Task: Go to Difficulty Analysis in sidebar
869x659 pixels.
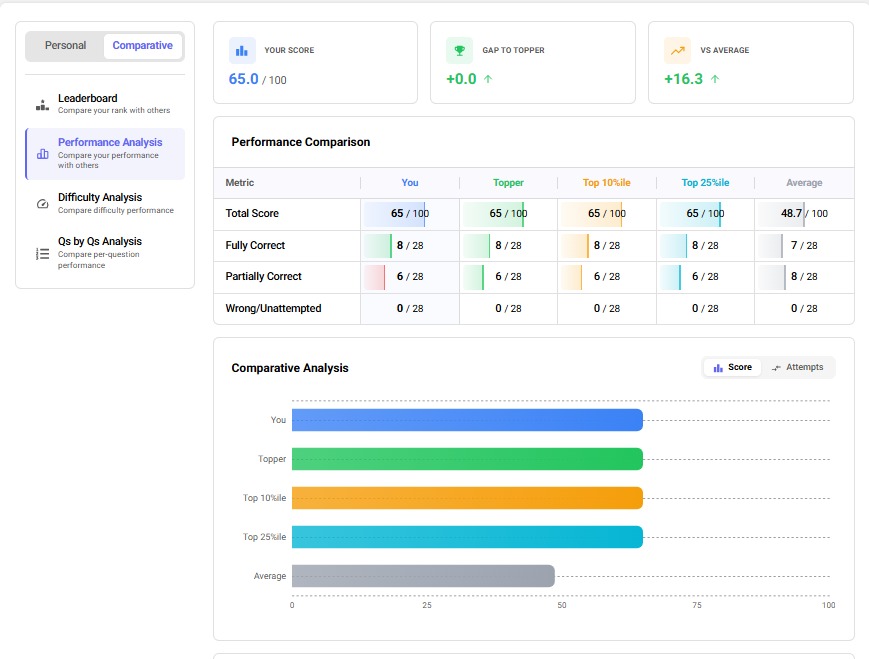Action: 105,203
